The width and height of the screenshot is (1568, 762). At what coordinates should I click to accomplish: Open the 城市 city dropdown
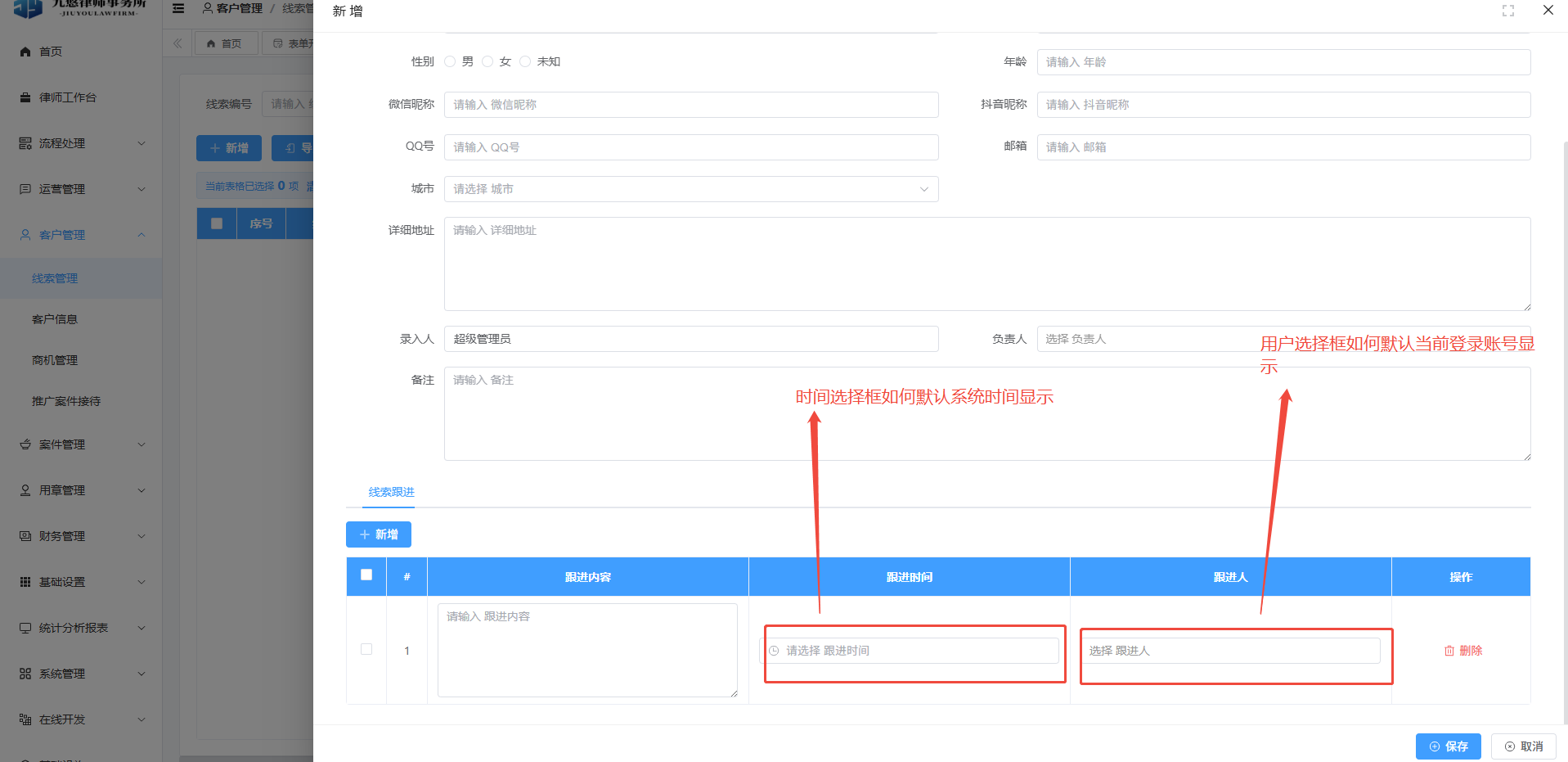[x=690, y=189]
